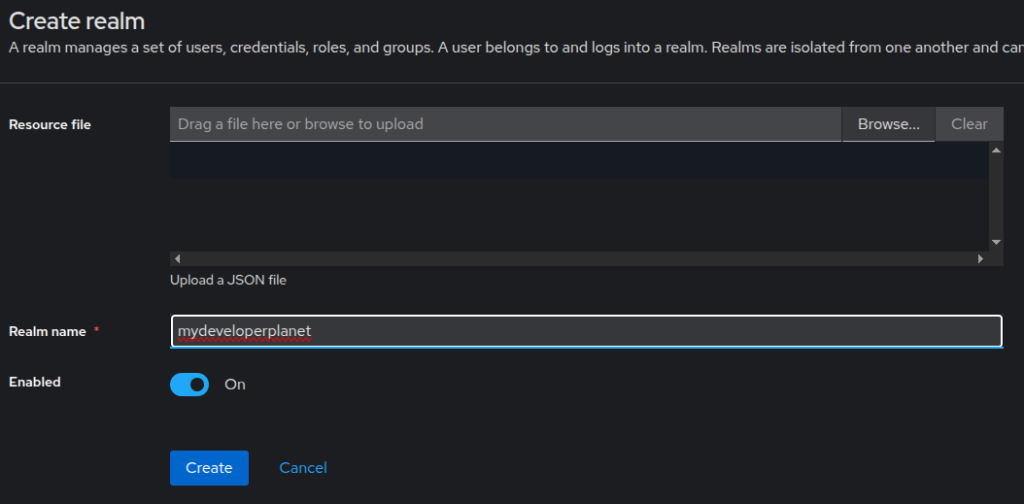The width and height of the screenshot is (1024, 504).
Task: Click the right arrow of the horizontal scrollbar
Action: pos(980,259)
